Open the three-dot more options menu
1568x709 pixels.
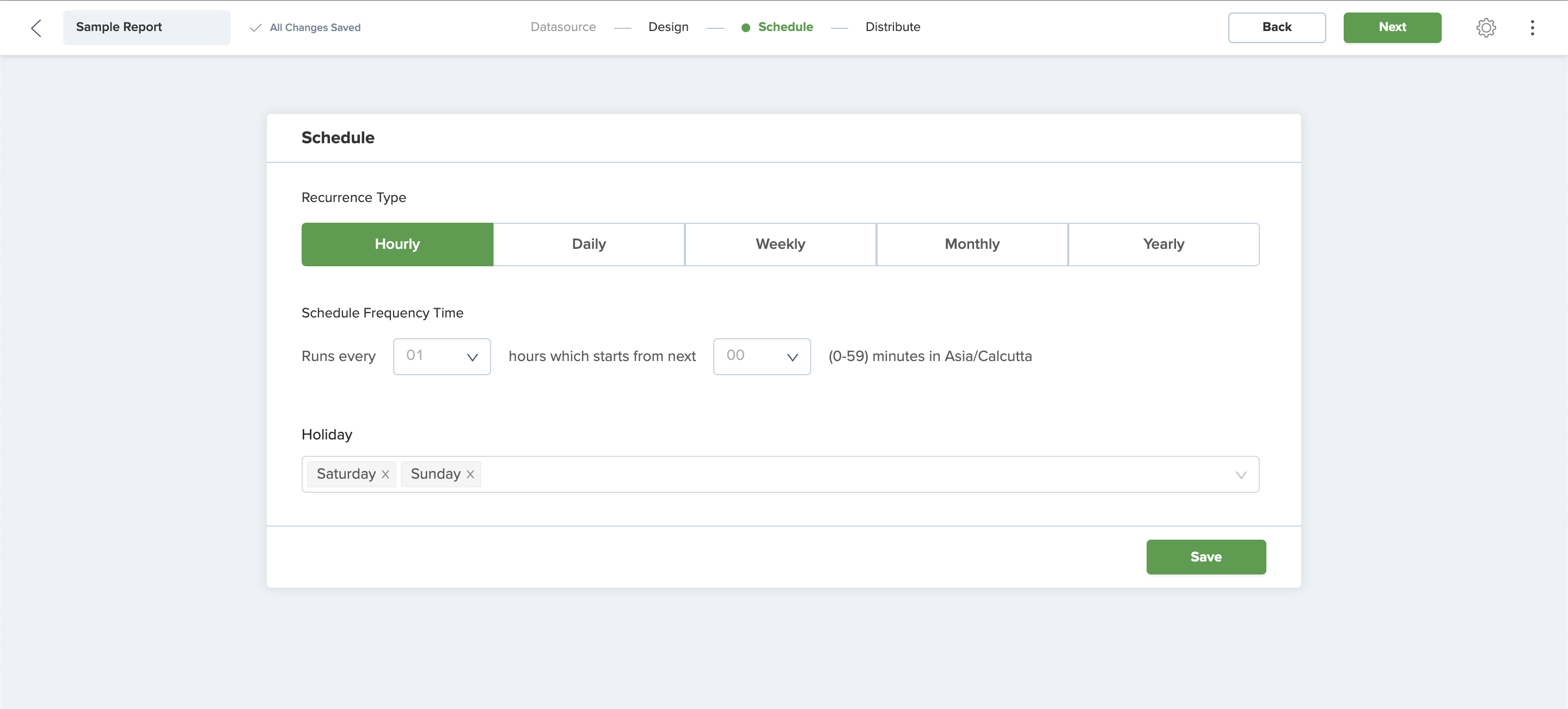click(x=1532, y=27)
